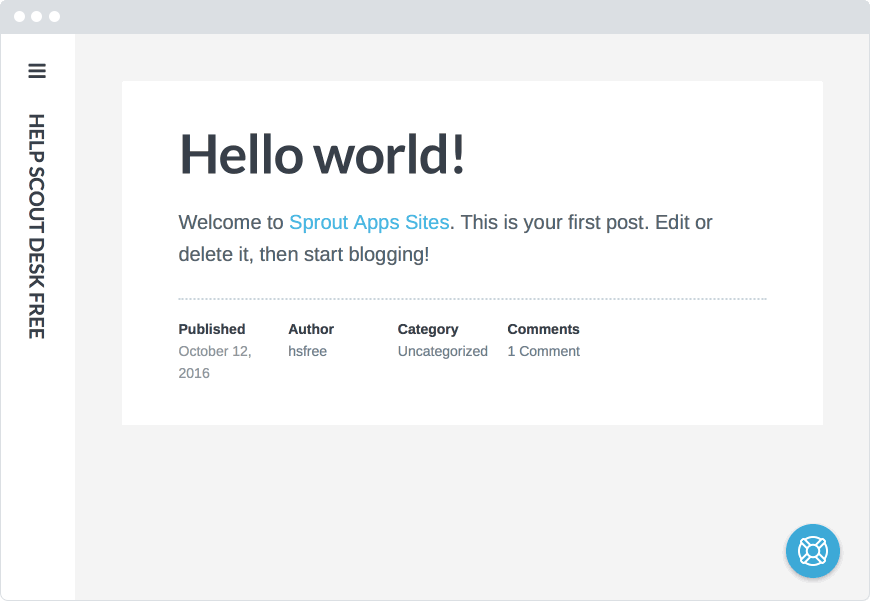Click the dotted divider line under the post text

point(473,299)
